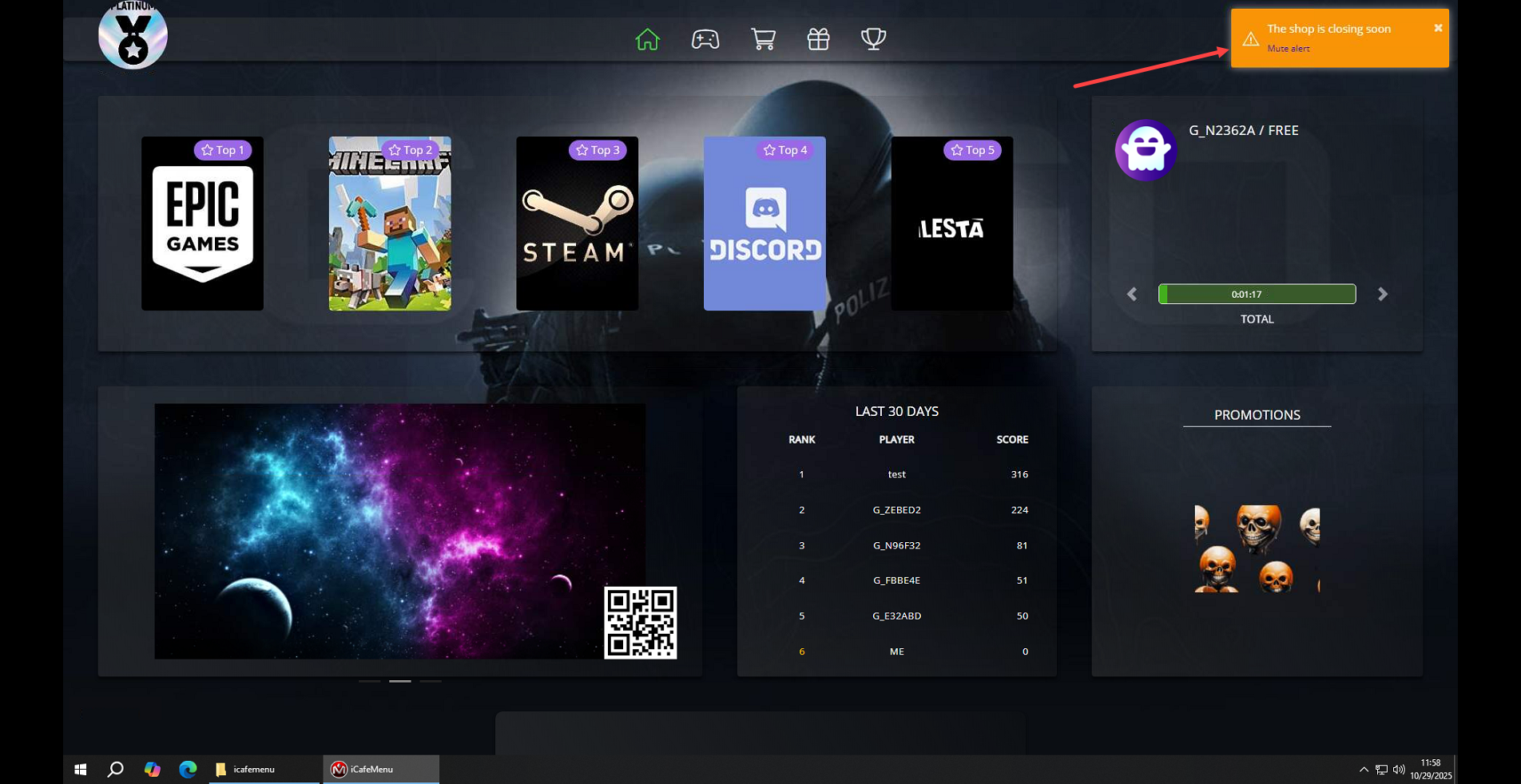Launch Microsoft Edge from the taskbar
This screenshot has width=1521, height=784.
pos(188,770)
